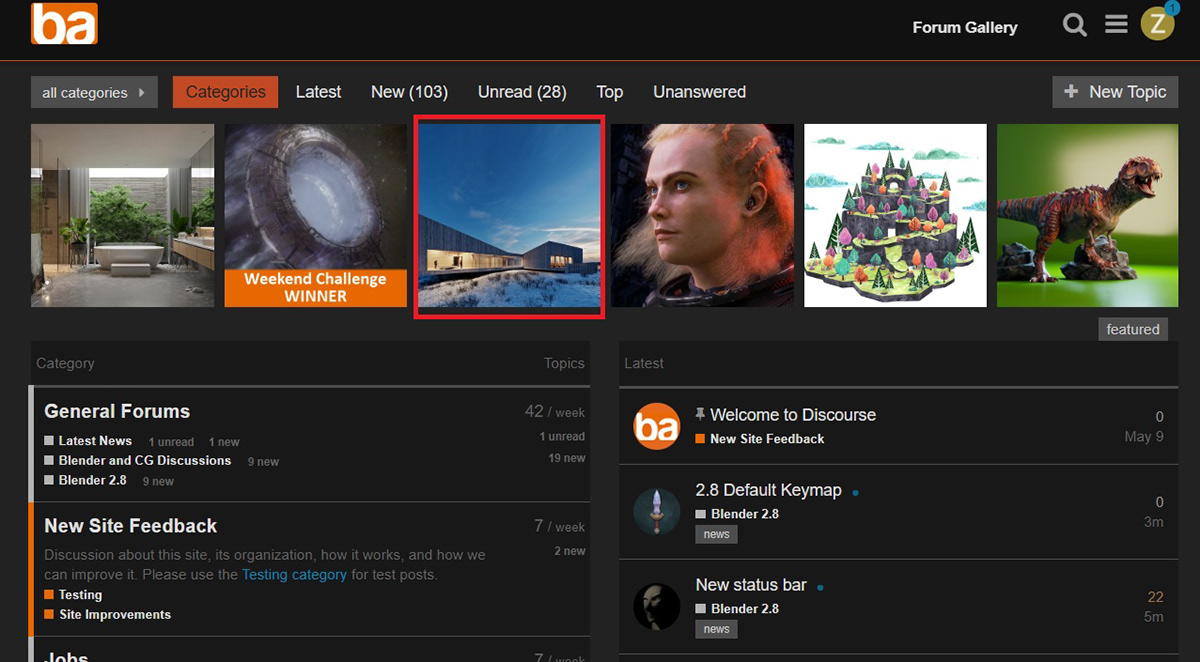
Task: Switch to the New (103) tab
Action: coord(409,92)
